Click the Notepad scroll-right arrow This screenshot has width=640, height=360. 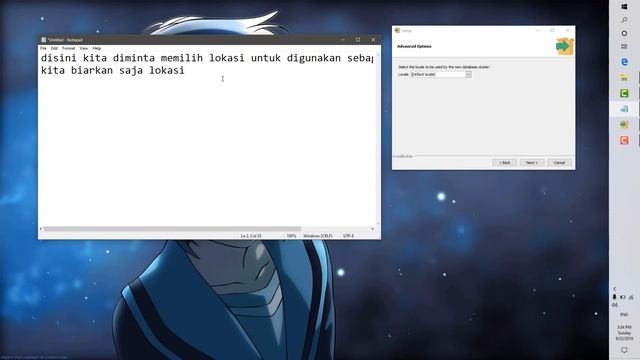[372, 229]
